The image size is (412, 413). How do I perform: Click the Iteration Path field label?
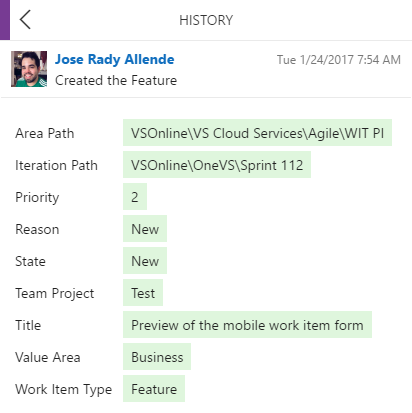56,165
